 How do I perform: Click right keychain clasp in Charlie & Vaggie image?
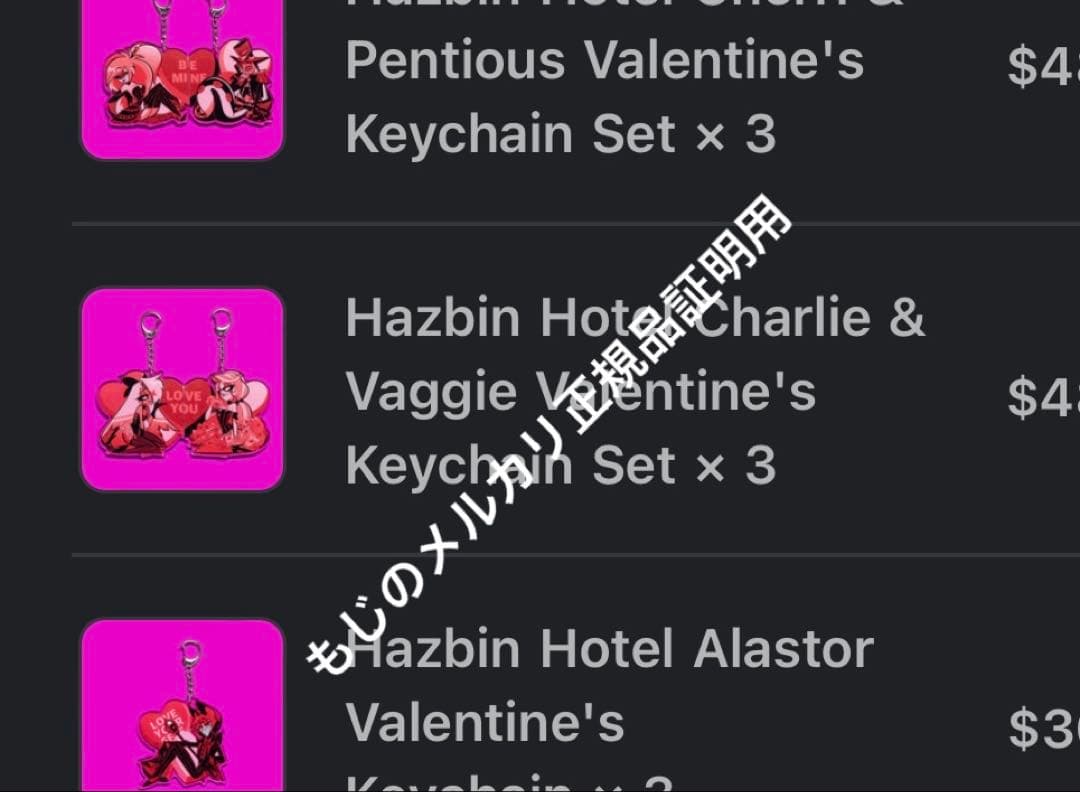[221, 322]
